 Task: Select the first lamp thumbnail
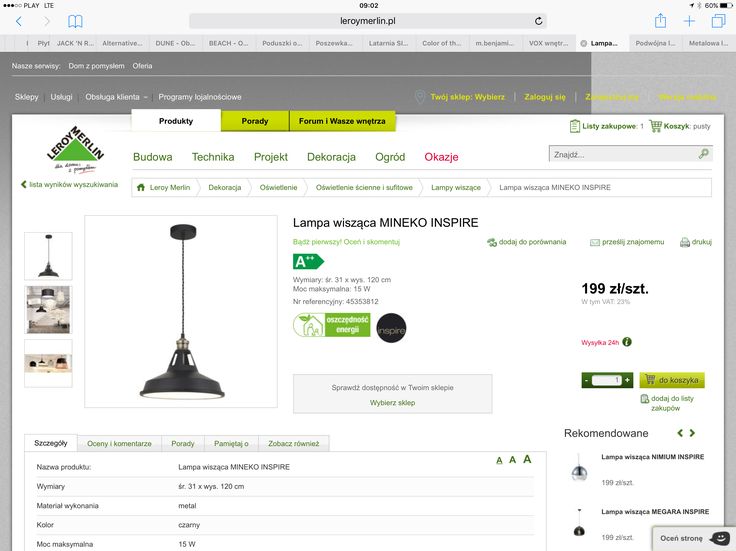(x=48, y=256)
